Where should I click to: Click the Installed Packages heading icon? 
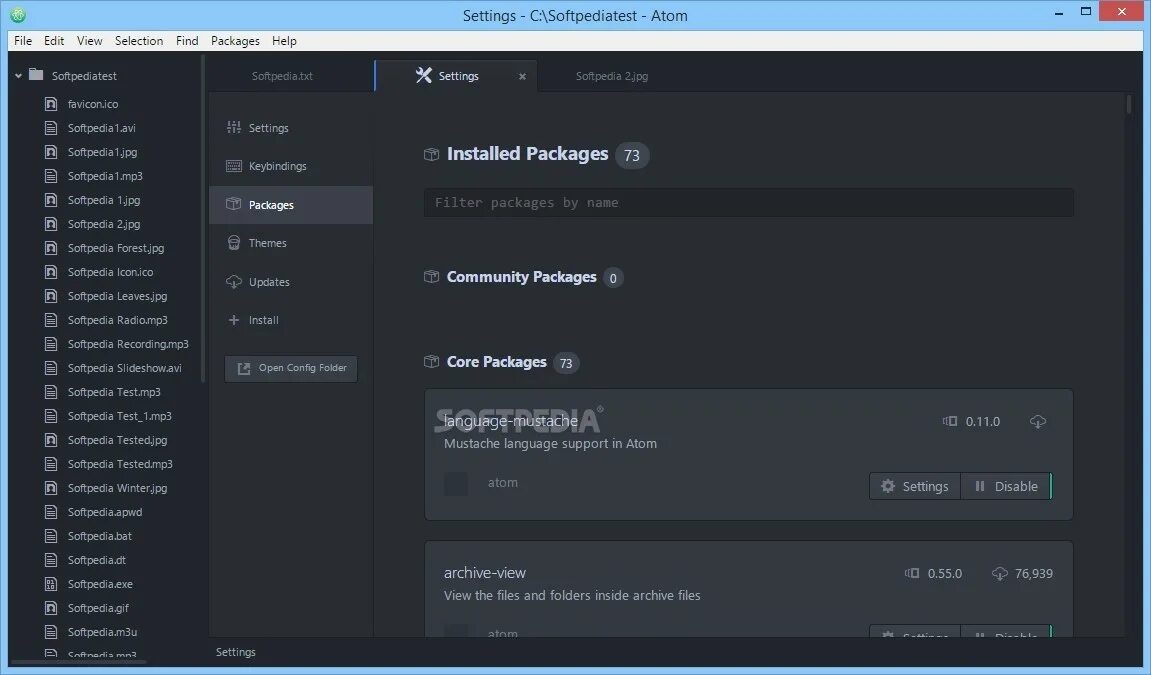[432, 154]
